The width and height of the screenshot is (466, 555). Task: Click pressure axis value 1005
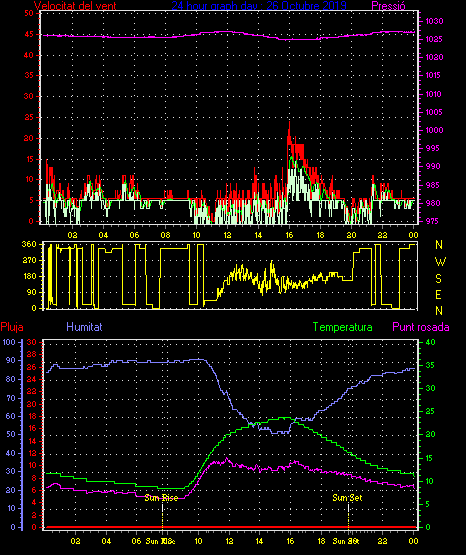(x=434, y=112)
